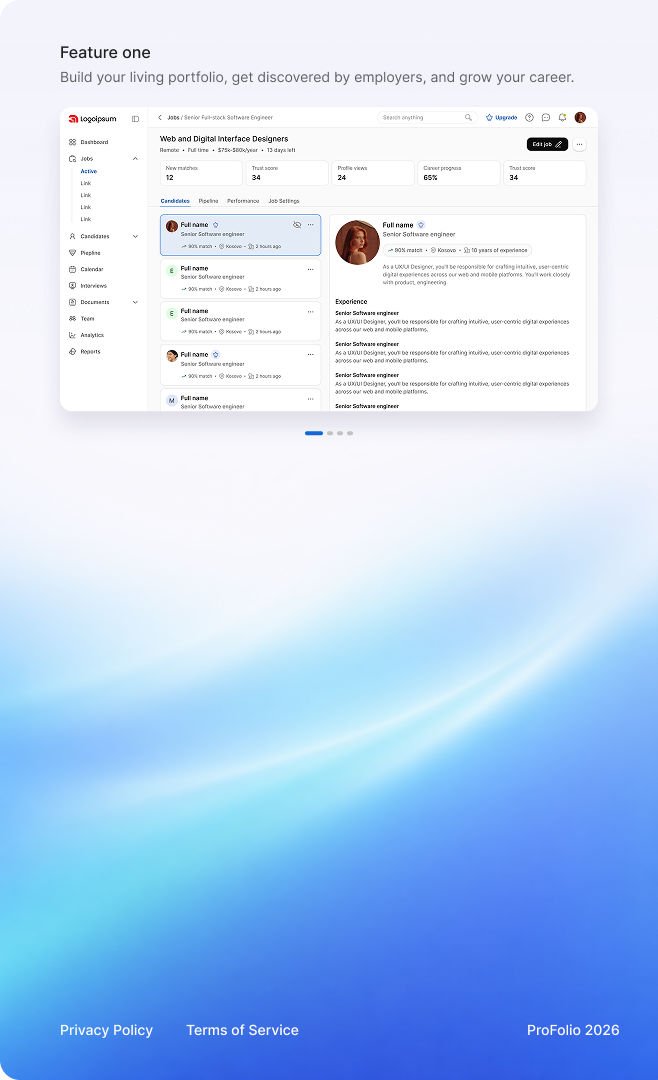Open the three-dot menu on highlighted candidate
This screenshot has height=1080, width=658.
click(x=311, y=225)
